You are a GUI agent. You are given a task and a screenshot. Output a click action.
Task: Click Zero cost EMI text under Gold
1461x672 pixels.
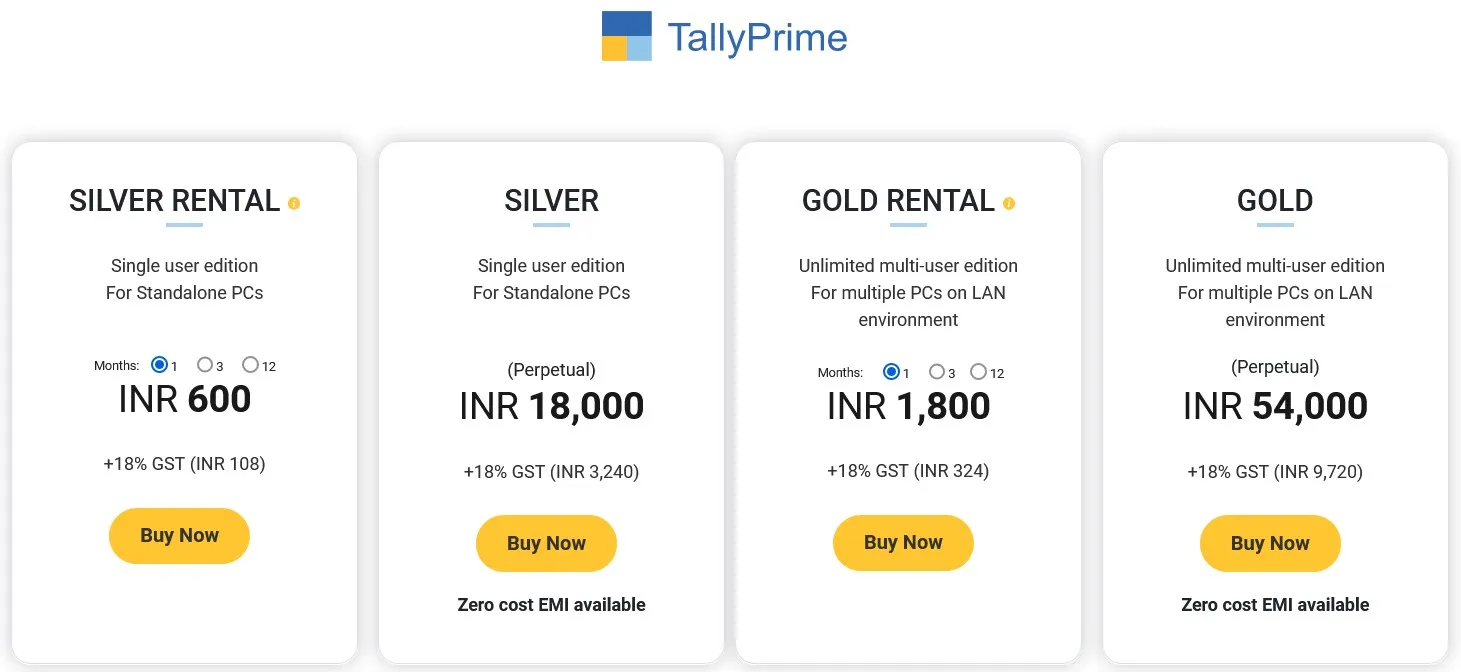pos(1275,604)
